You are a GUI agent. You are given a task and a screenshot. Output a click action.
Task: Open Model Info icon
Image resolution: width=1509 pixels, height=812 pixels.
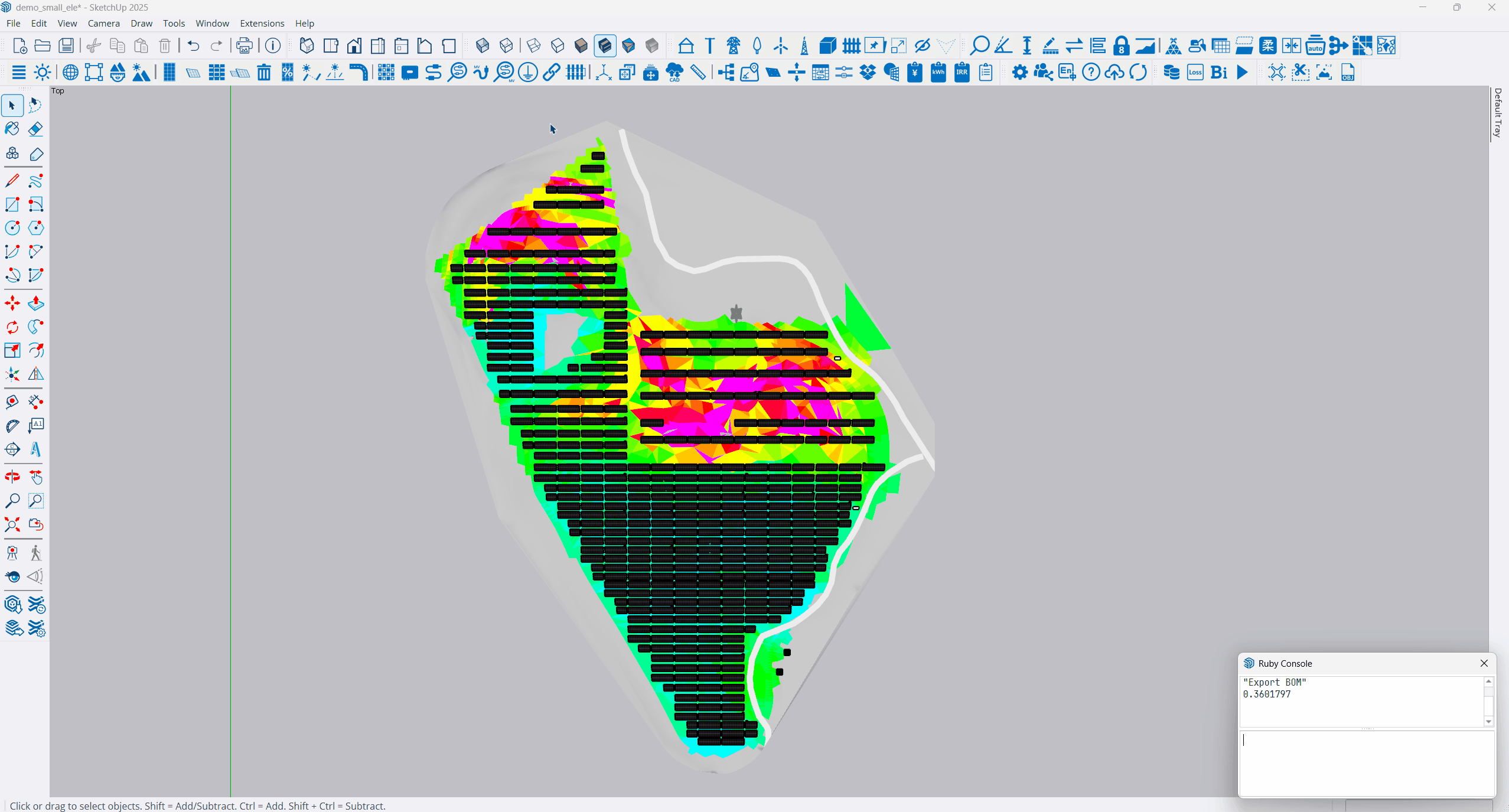click(272, 45)
